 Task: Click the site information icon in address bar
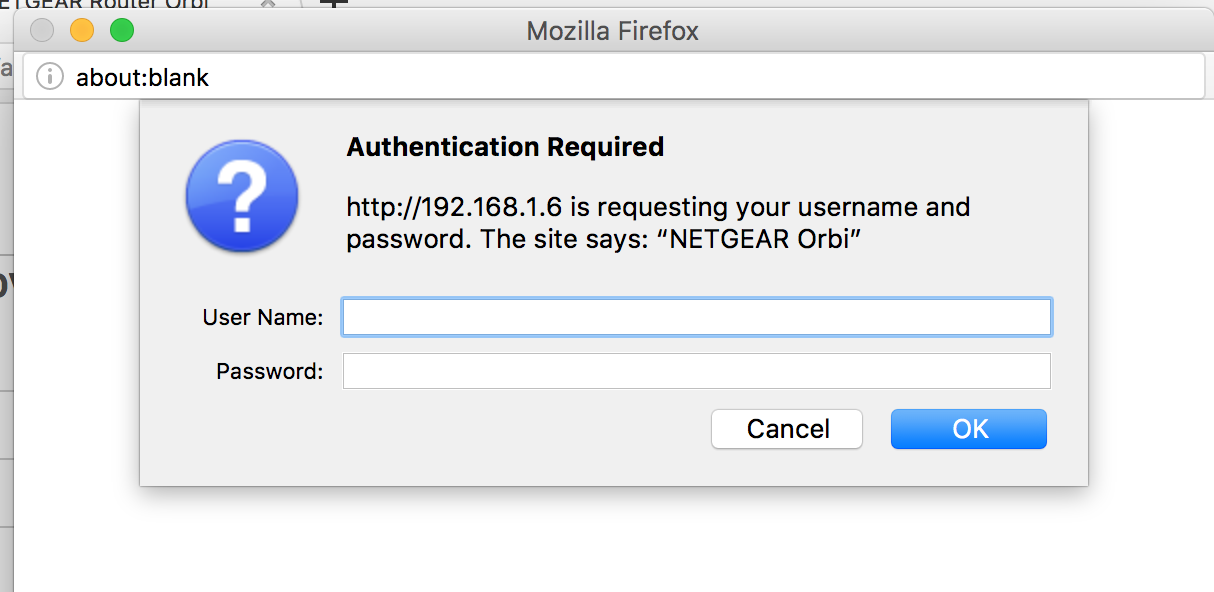tap(50, 77)
